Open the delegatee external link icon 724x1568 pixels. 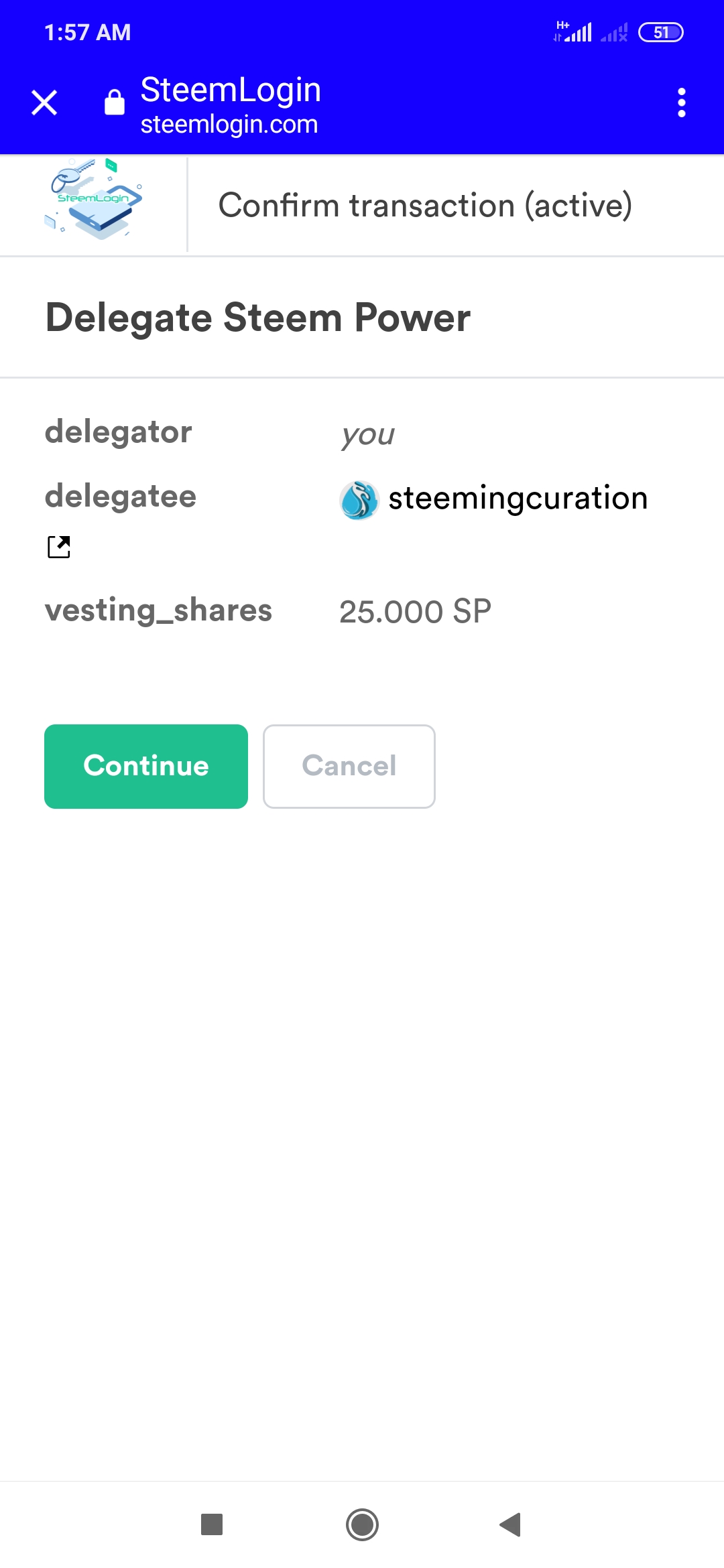(59, 547)
